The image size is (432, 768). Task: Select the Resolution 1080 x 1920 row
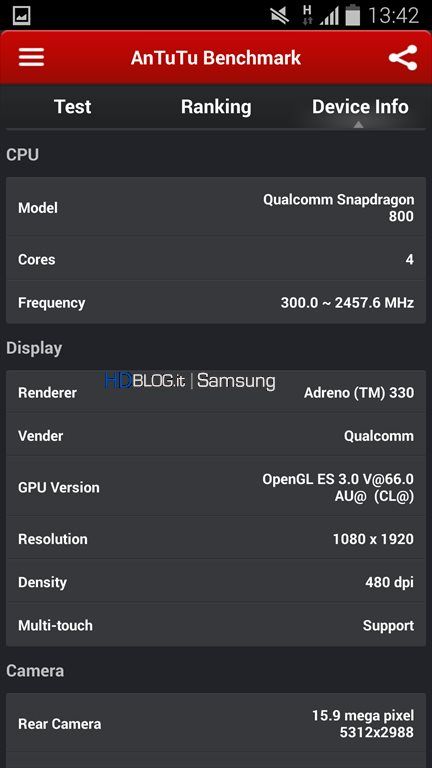(216, 539)
